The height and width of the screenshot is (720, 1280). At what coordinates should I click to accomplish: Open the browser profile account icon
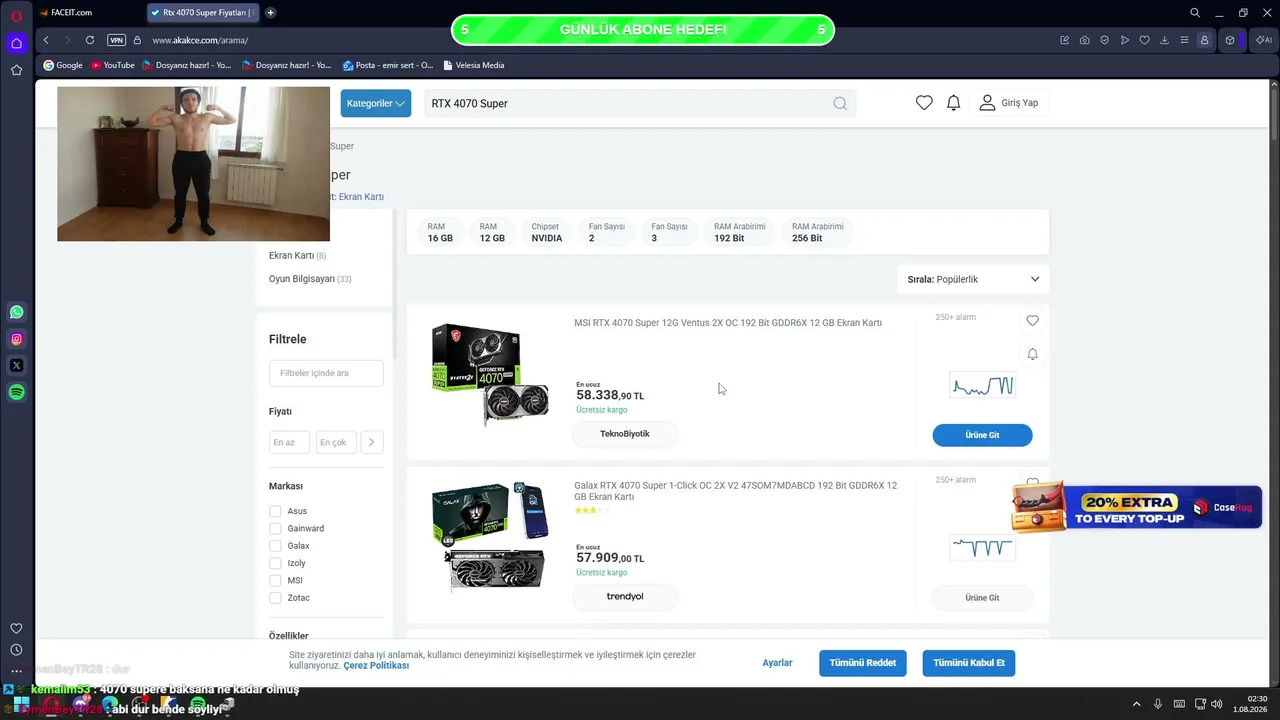[1205, 40]
